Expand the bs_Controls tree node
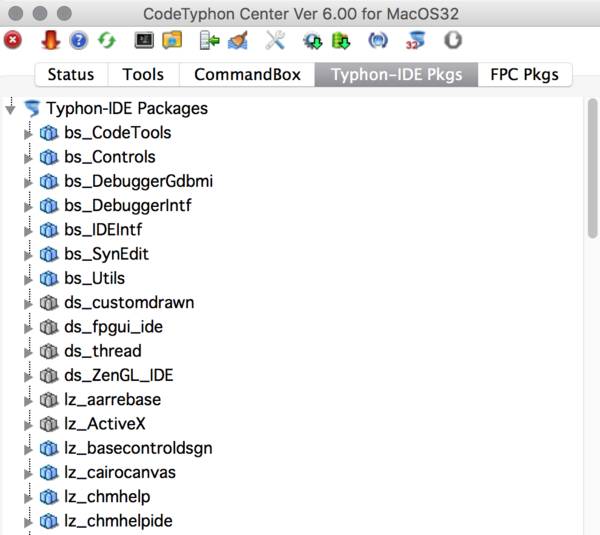The height and width of the screenshot is (535, 600). point(28,158)
